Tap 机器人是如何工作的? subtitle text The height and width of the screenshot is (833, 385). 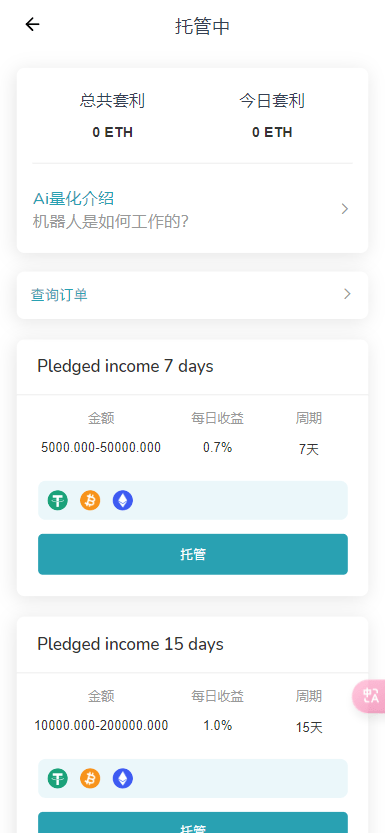[x=111, y=222]
